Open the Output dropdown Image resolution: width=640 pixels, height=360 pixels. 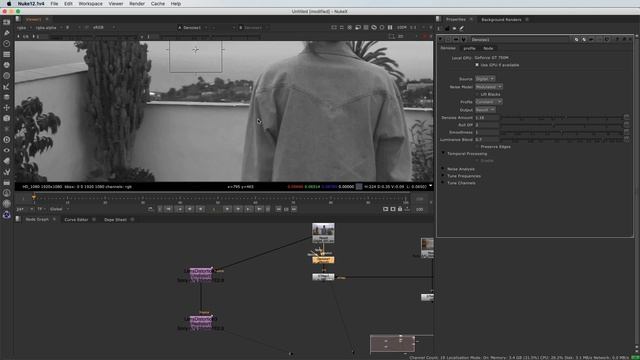coord(485,110)
